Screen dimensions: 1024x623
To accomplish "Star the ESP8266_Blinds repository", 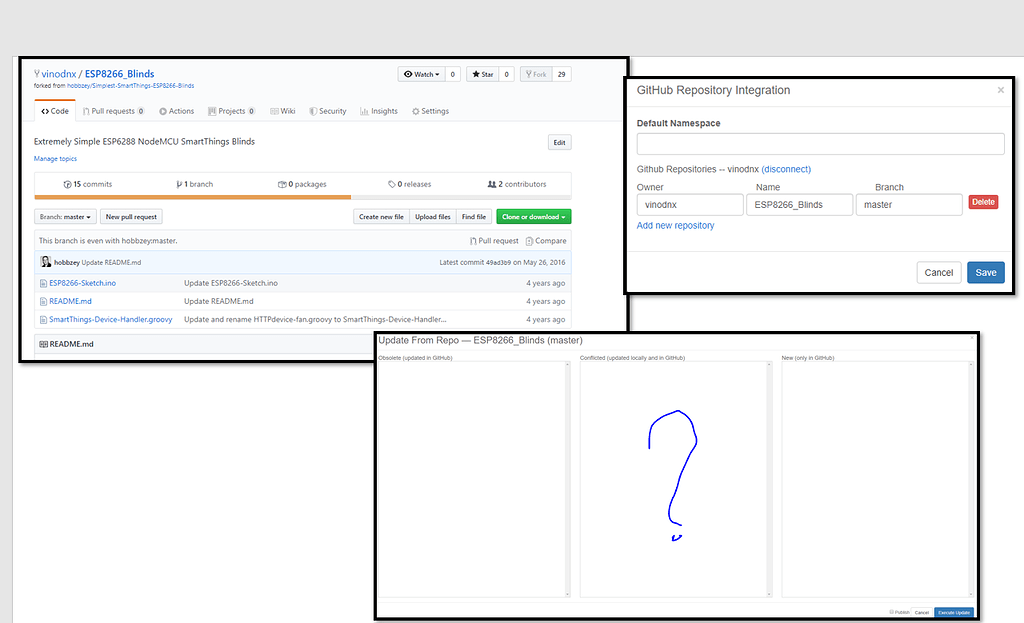I will coord(477,74).
